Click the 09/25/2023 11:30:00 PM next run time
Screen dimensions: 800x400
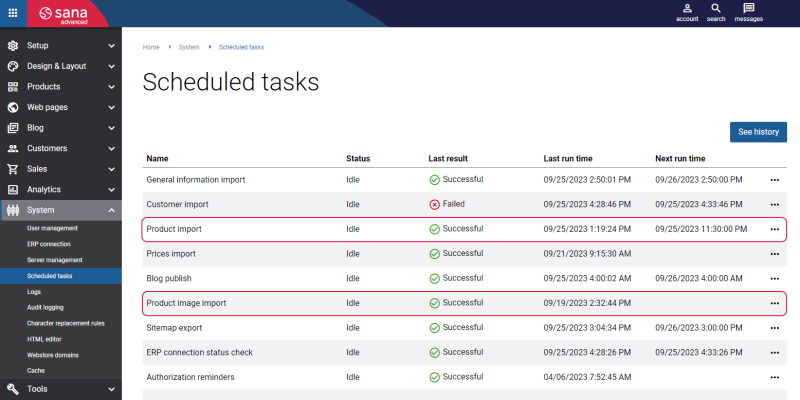[x=701, y=230]
